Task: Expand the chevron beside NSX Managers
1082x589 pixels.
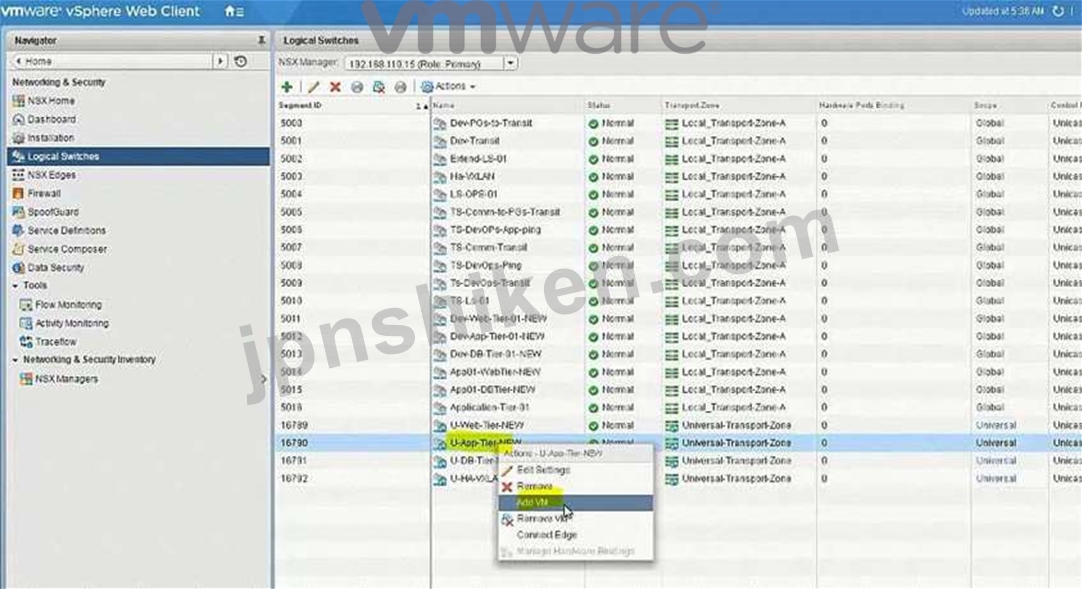Action: (x=263, y=379)
